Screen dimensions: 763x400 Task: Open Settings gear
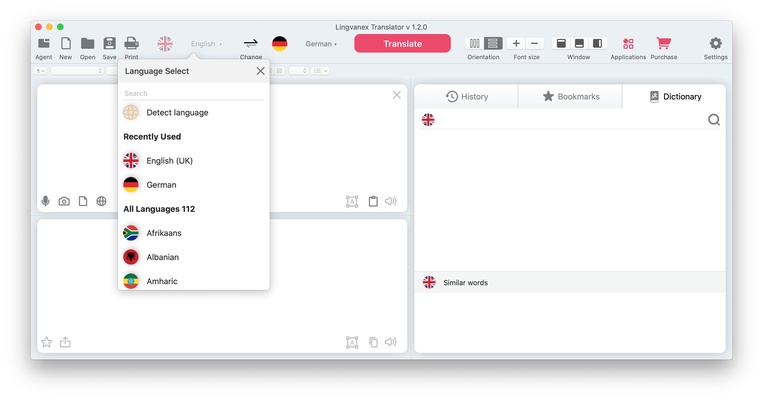715,43
